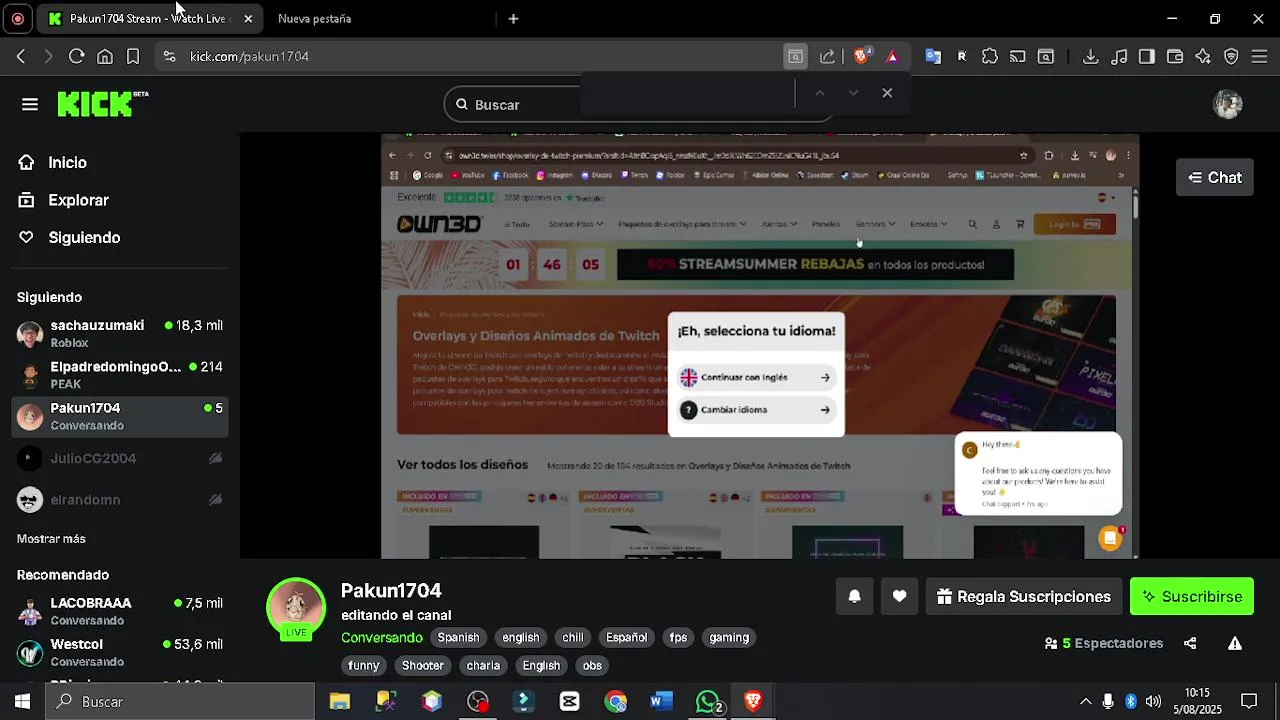Viewport: 1280px width, 720px height.
Task: Click Mostrar más under Siguiendo
Action: (x=51, y=538)
